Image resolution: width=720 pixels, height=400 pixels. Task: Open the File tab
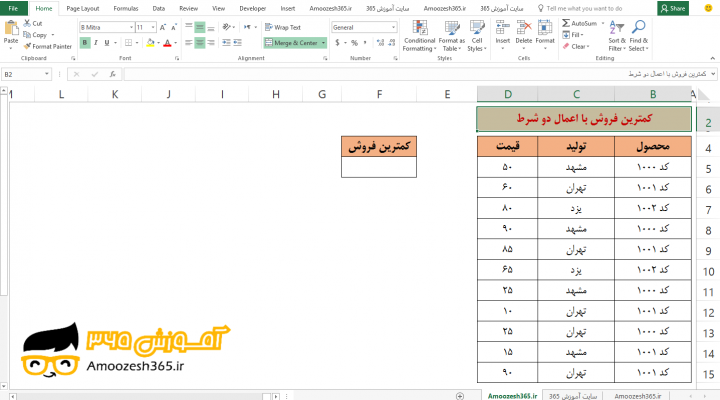pyautogui.click(x=13, y=8)
